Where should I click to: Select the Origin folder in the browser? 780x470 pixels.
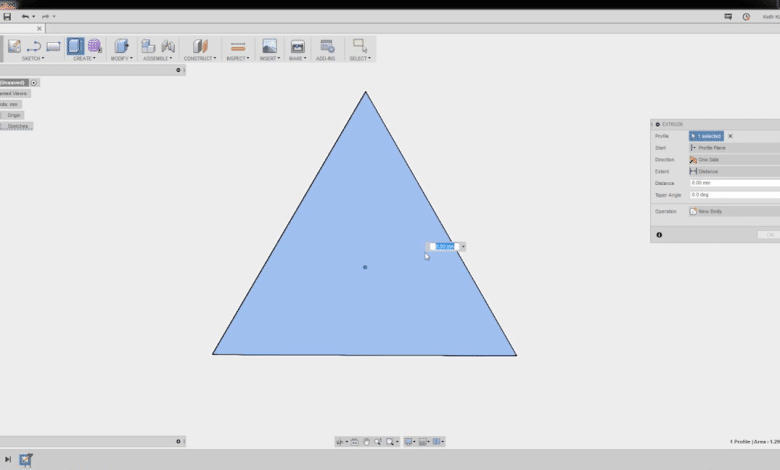pyautogui.click(x=13, y=115)
